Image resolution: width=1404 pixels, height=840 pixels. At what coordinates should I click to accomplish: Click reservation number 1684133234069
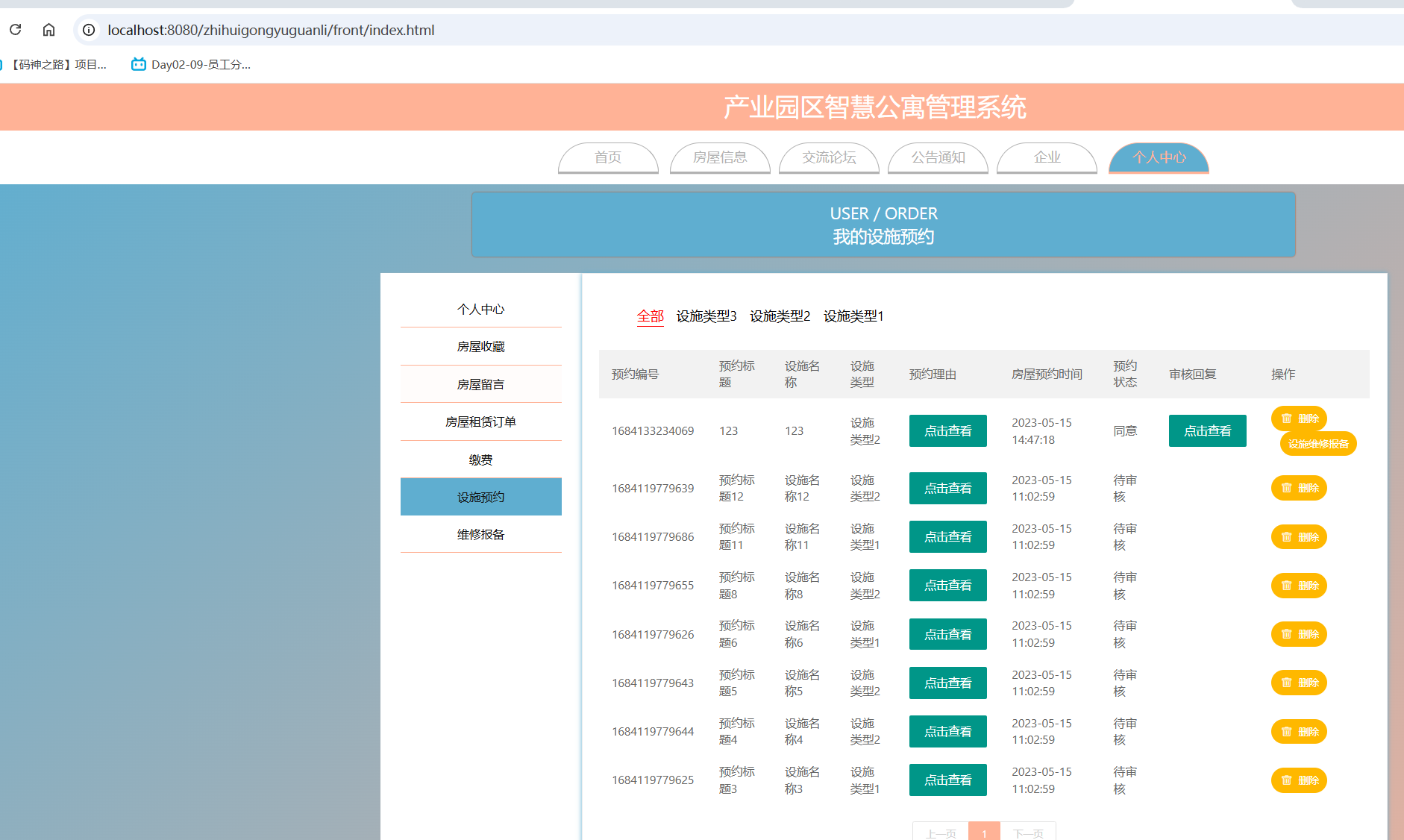(x=653, y=431)
